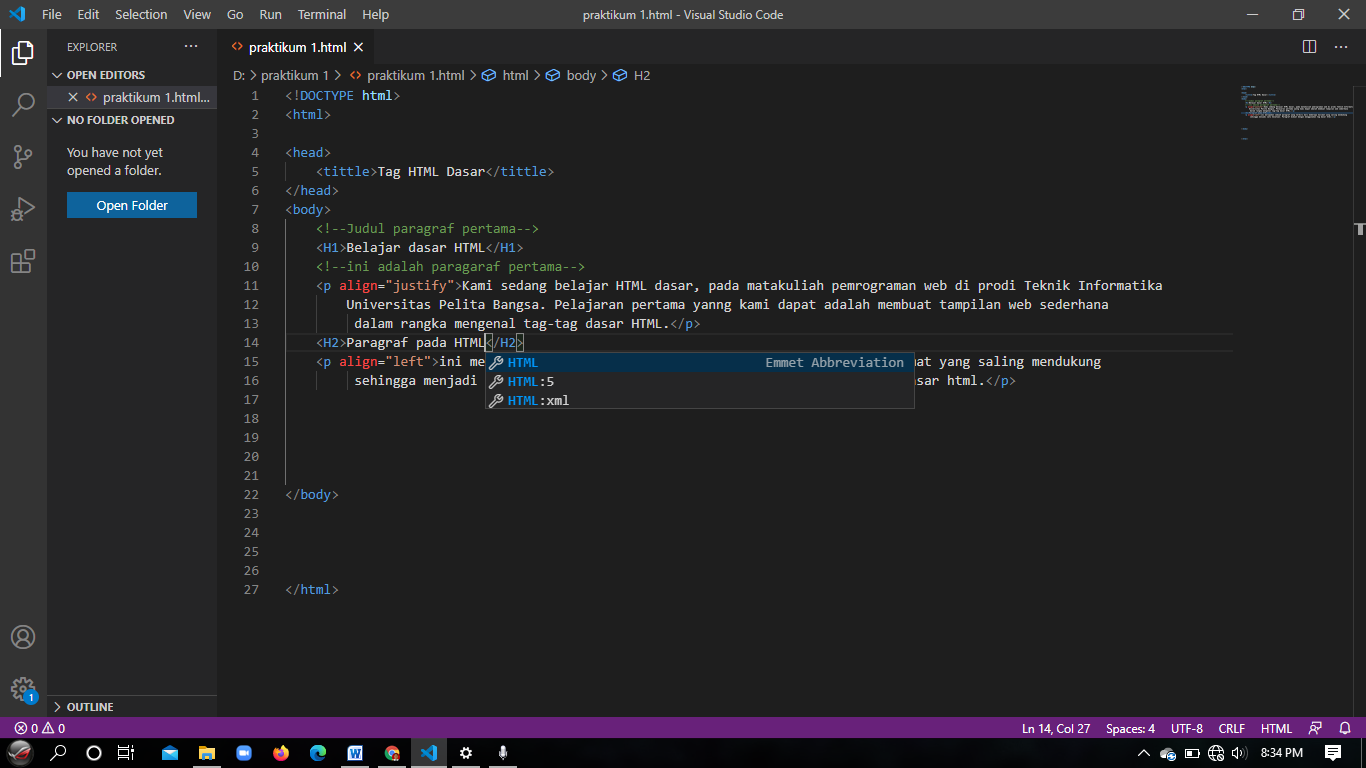Open Firefox from the Windows taskbar
This screenshot has height=768, width=1366.
[x=280, y=753]
